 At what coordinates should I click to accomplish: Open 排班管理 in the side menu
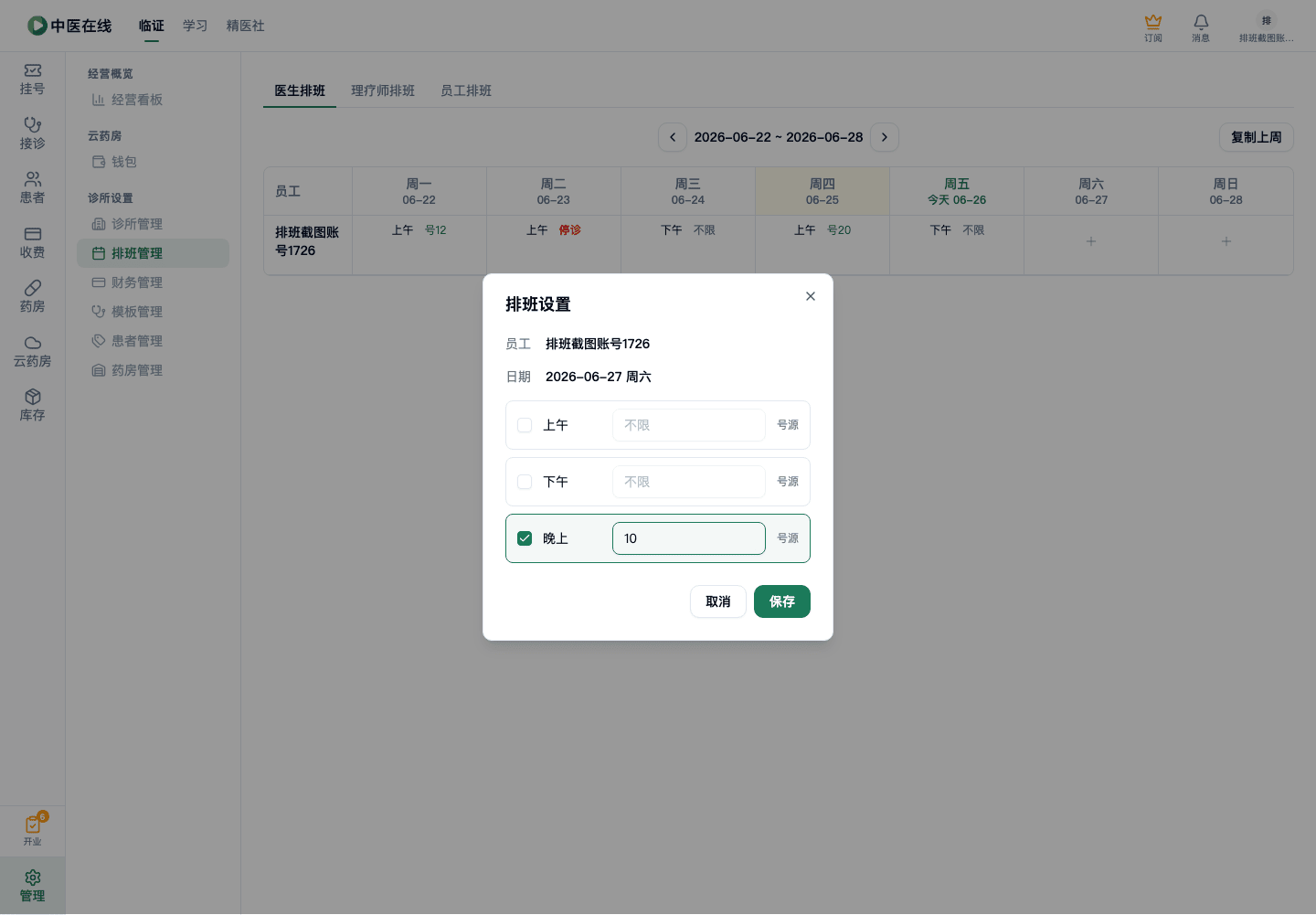coord(153,253)
